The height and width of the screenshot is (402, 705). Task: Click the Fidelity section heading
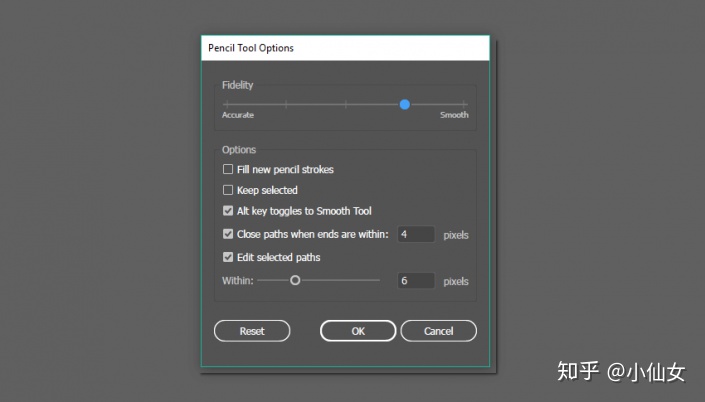pos(237,85)
